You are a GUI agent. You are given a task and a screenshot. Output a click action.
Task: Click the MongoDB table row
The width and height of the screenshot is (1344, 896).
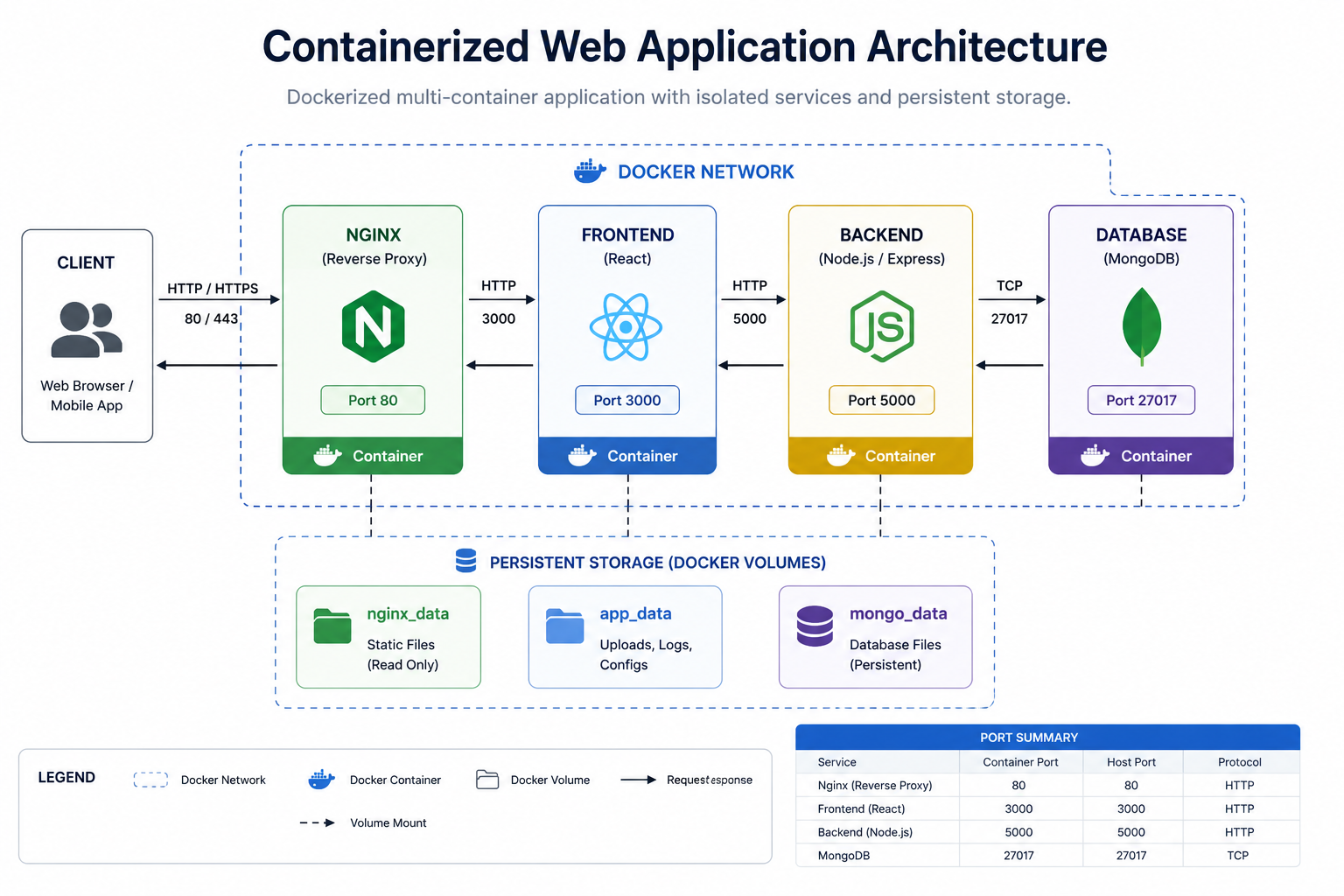click(x=1047, y=855)
